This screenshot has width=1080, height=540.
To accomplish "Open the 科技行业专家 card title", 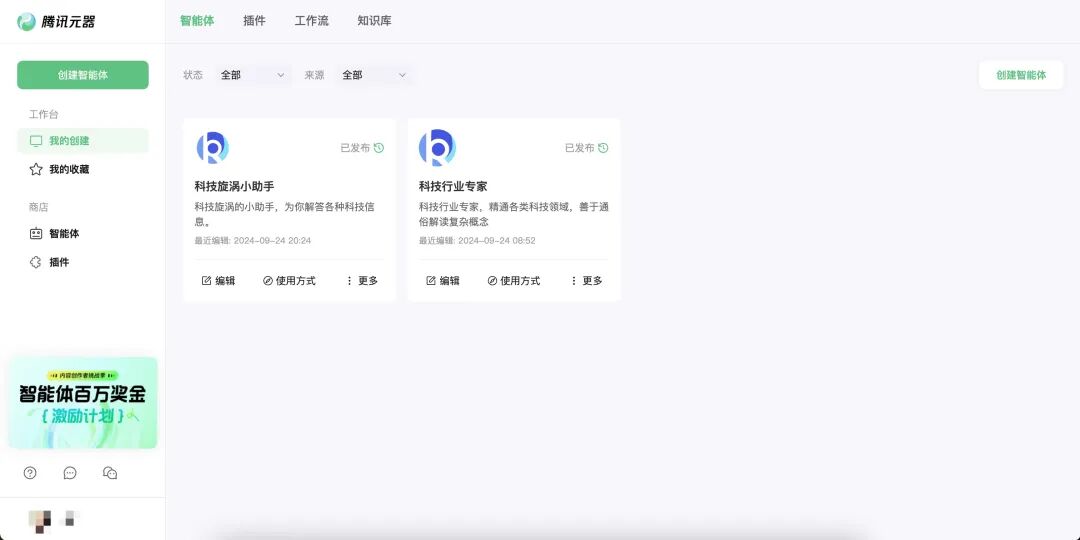I will [x=453, y=187].
